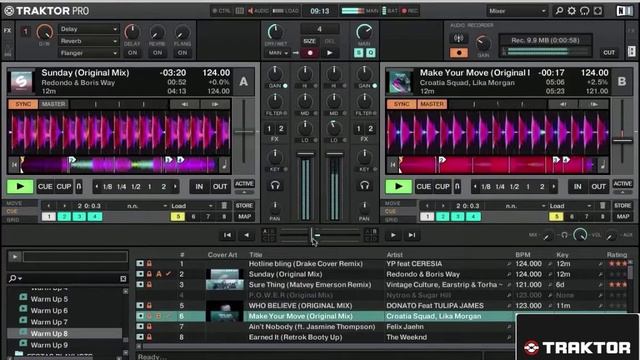The width and height of the screenshot is (640, 360).
Task: Open the Mixer layout dropdown
Action: tap(516, 11)
